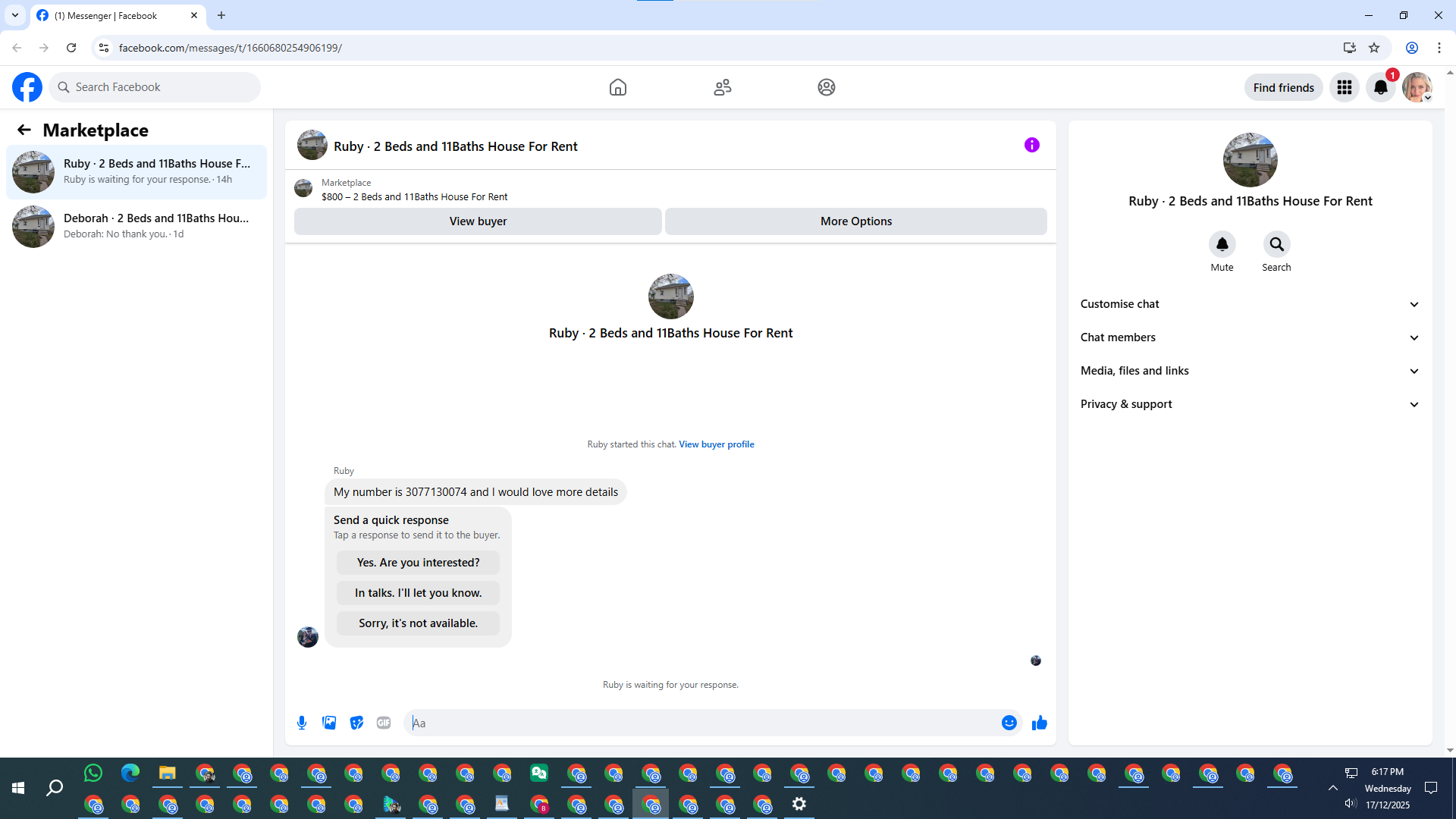Open the Facebook home logo
The height and width of the screenshot is (819, 1456).
27,87
